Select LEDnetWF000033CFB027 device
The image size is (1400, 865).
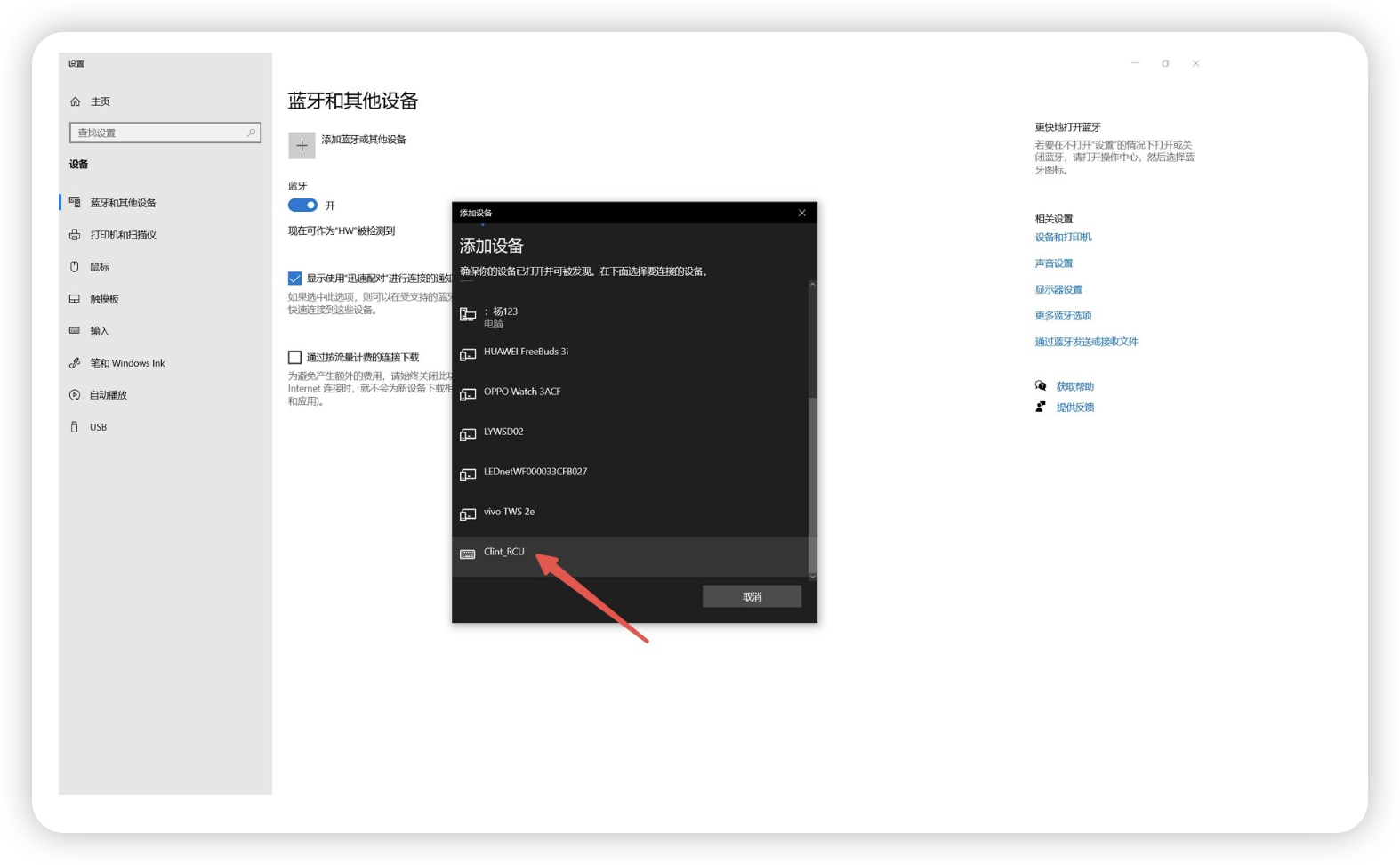coord(630,476)
